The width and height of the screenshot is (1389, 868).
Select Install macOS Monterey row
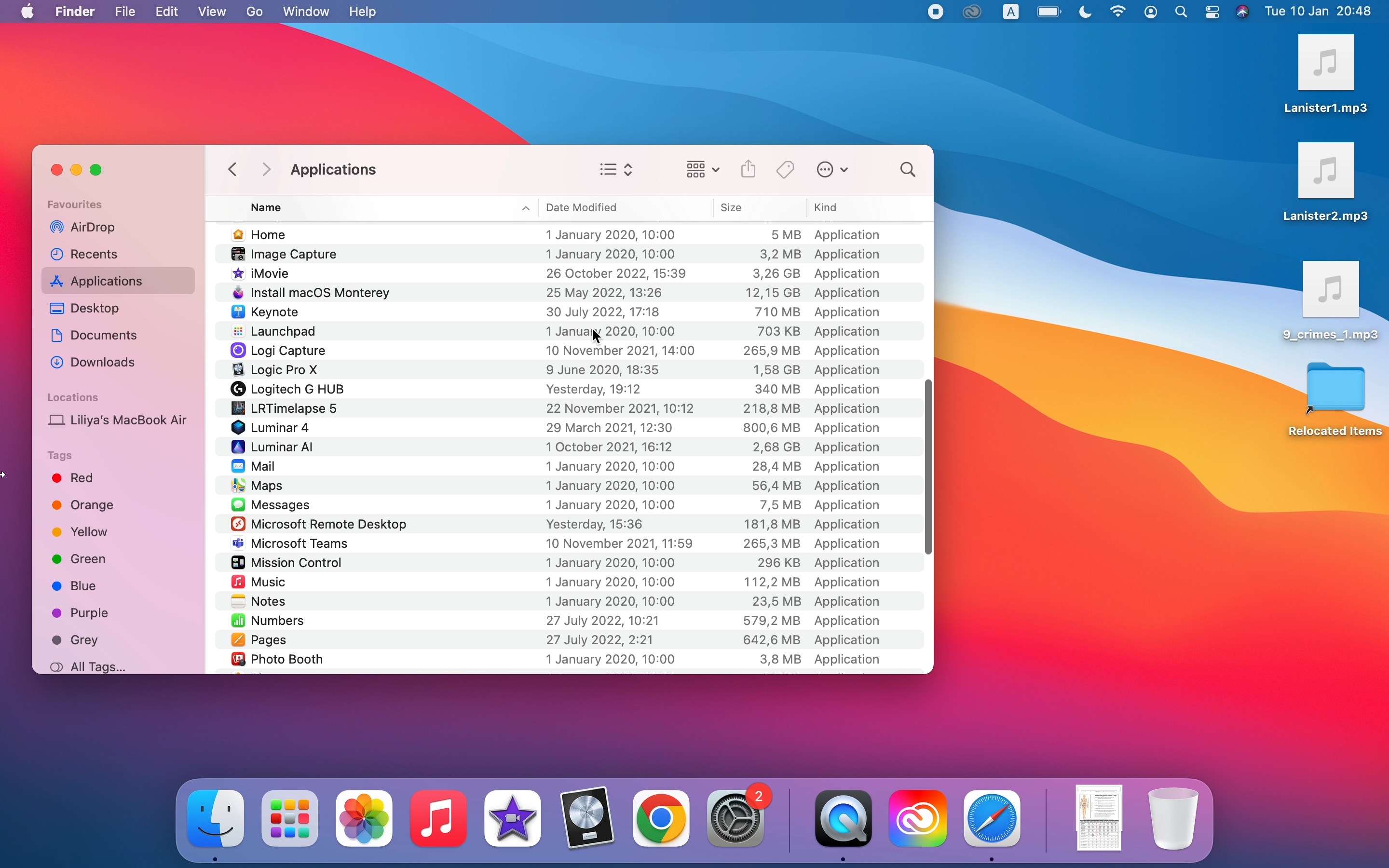click(570, 293)
